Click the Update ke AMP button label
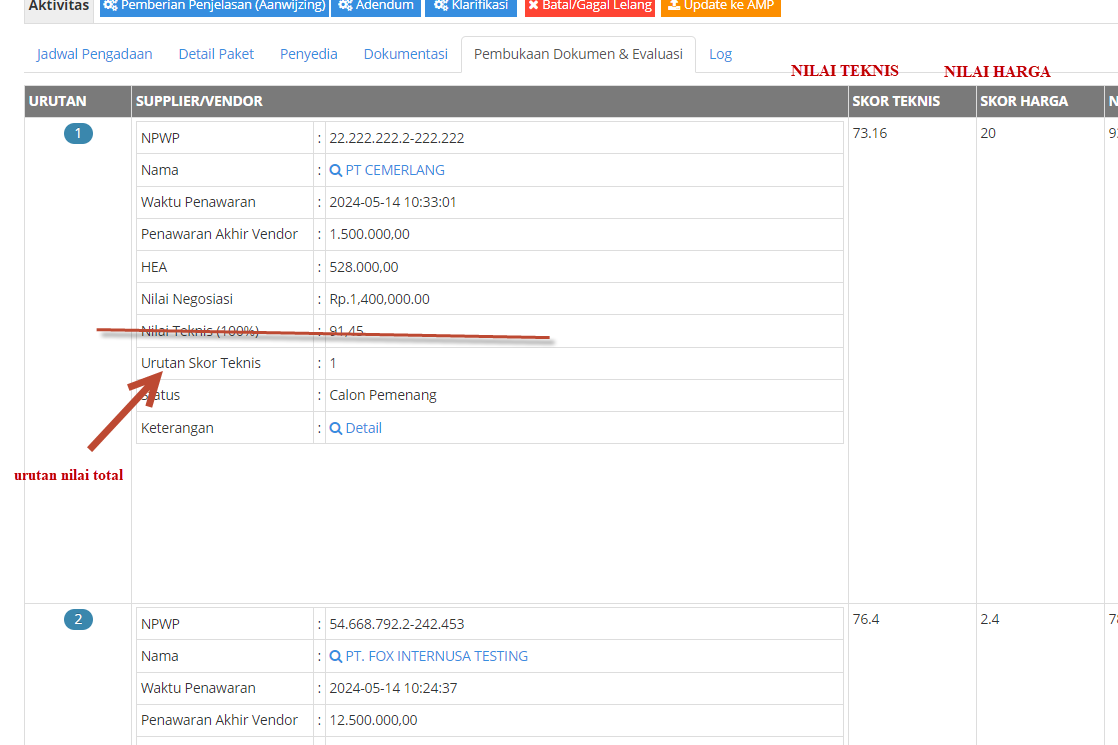1118x745 pixels. point(728,6)
